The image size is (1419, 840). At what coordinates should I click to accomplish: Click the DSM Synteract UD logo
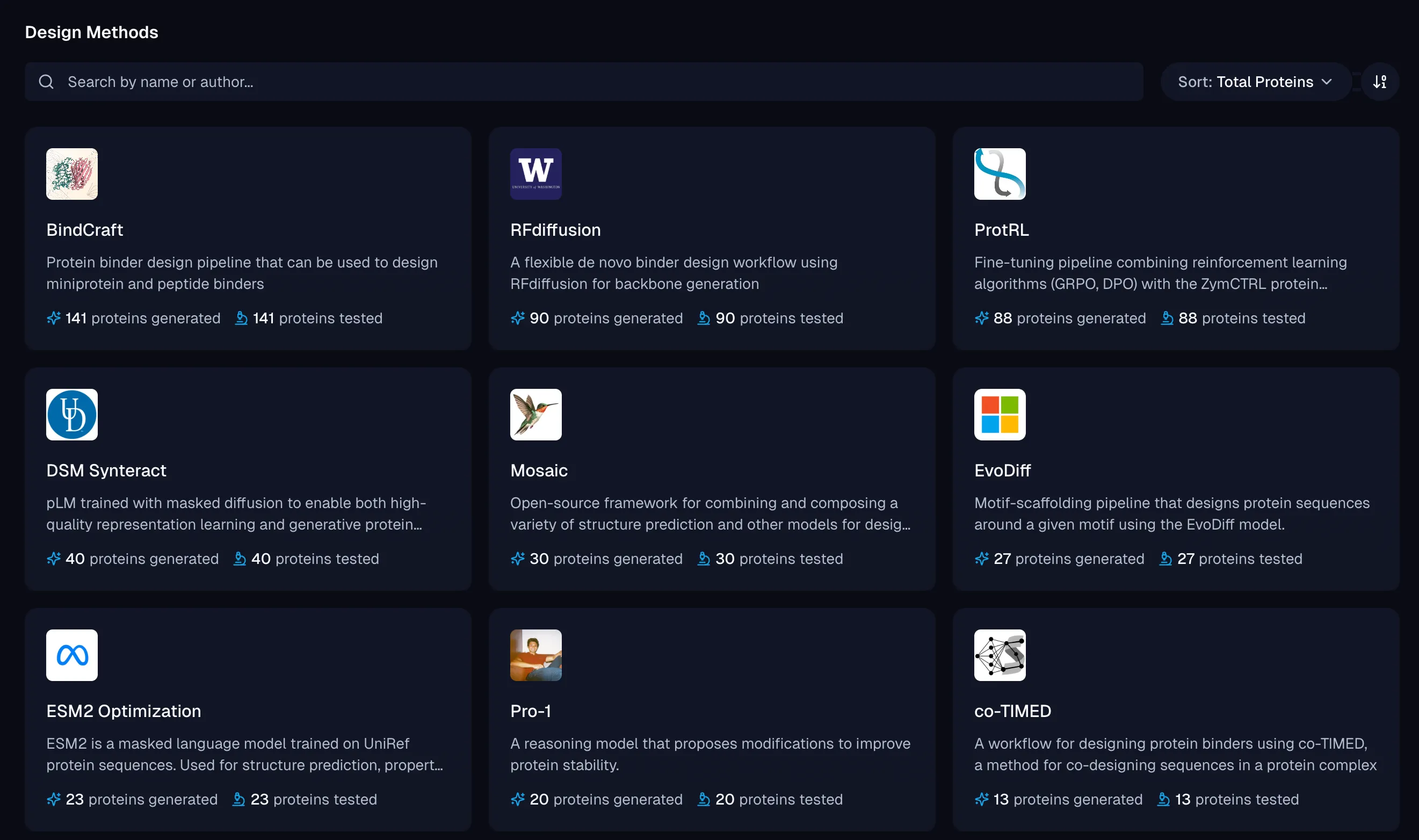tap(72, 414)
